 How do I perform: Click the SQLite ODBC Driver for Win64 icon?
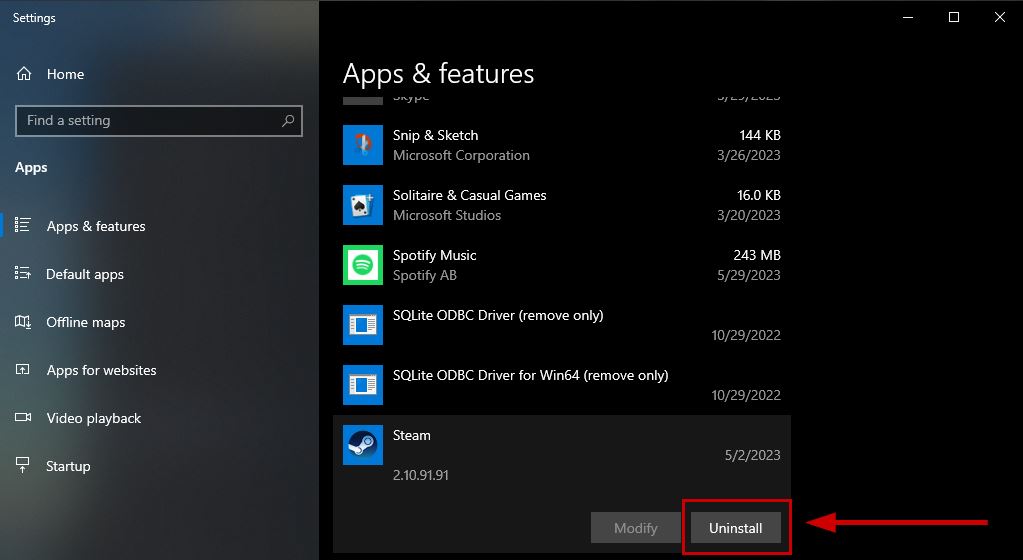pos(363,385)
